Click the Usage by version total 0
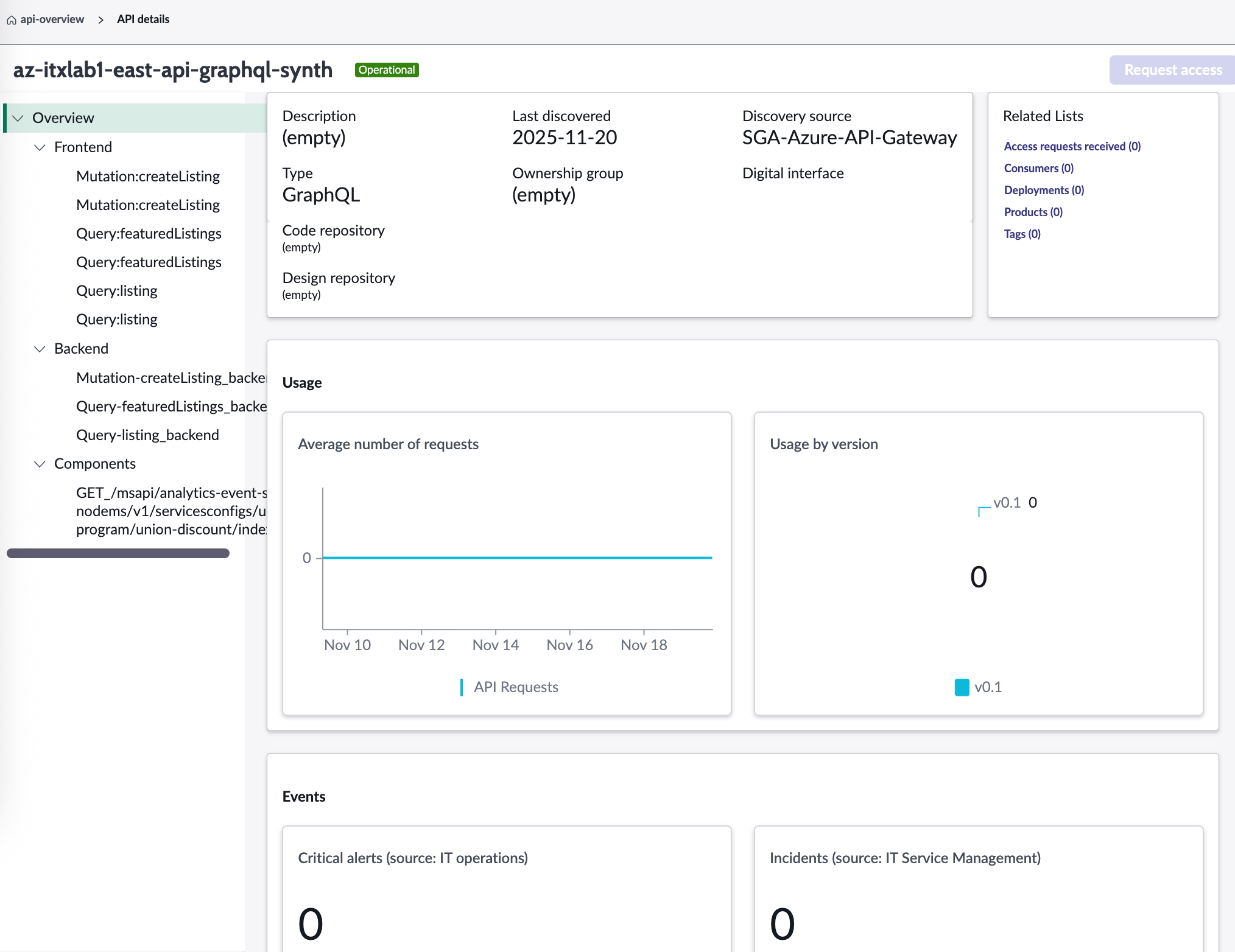The height and width of the screenshot is (952, 1235). [979, 577]
